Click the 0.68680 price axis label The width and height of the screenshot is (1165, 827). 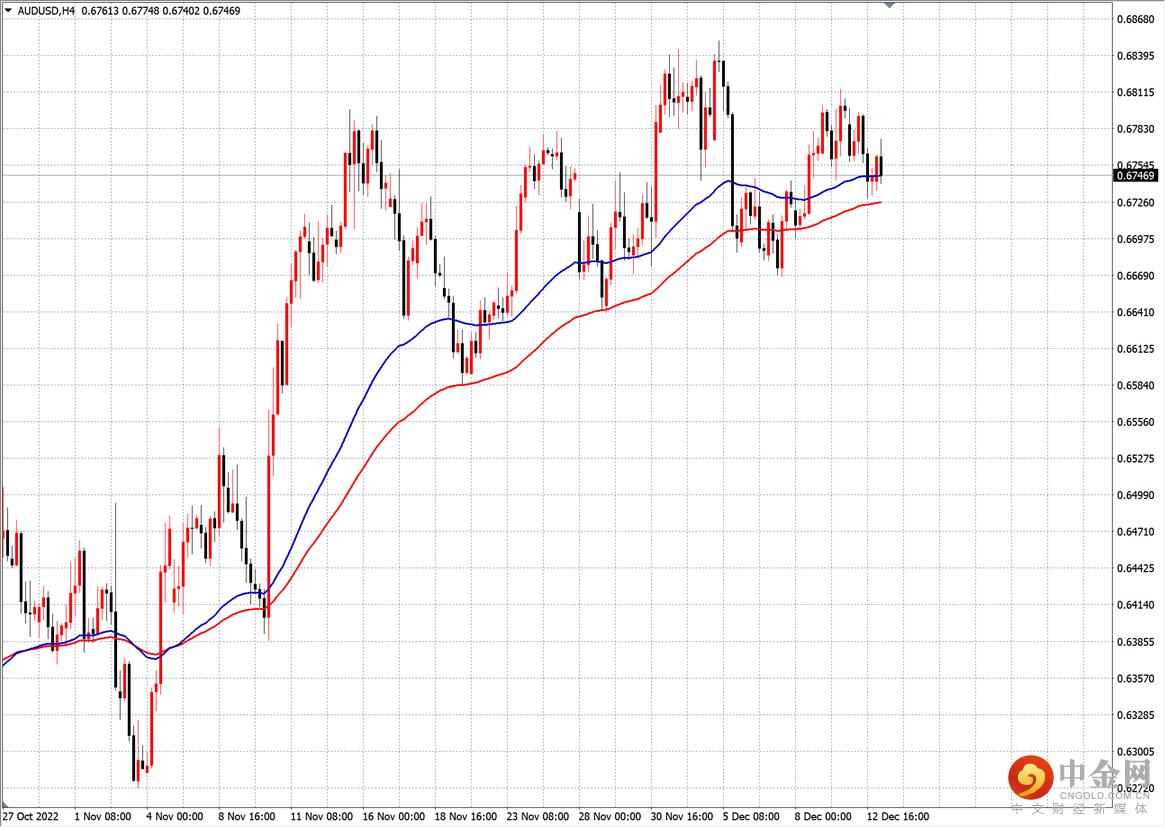click(1135, 19)
